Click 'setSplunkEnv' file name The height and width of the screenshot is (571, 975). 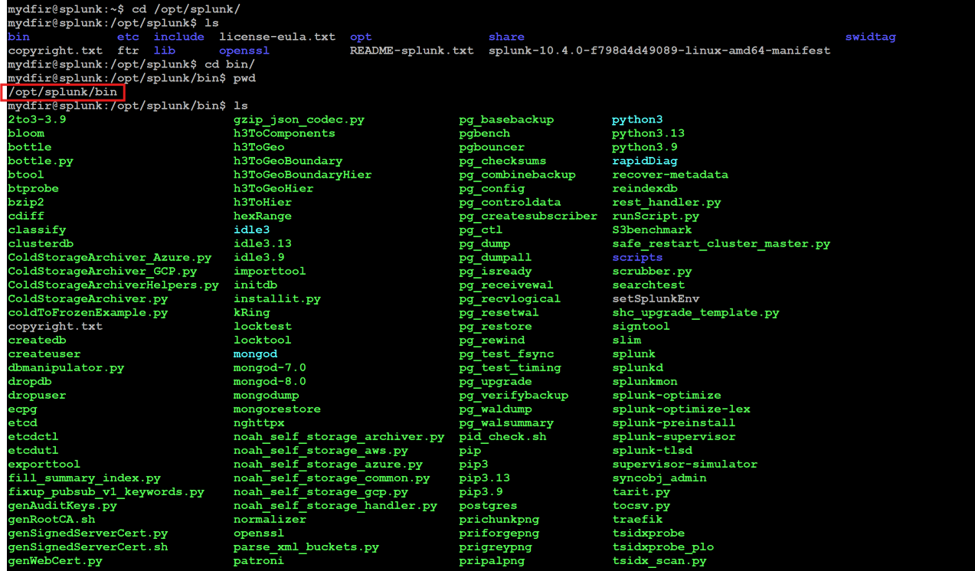pos(656,299)
